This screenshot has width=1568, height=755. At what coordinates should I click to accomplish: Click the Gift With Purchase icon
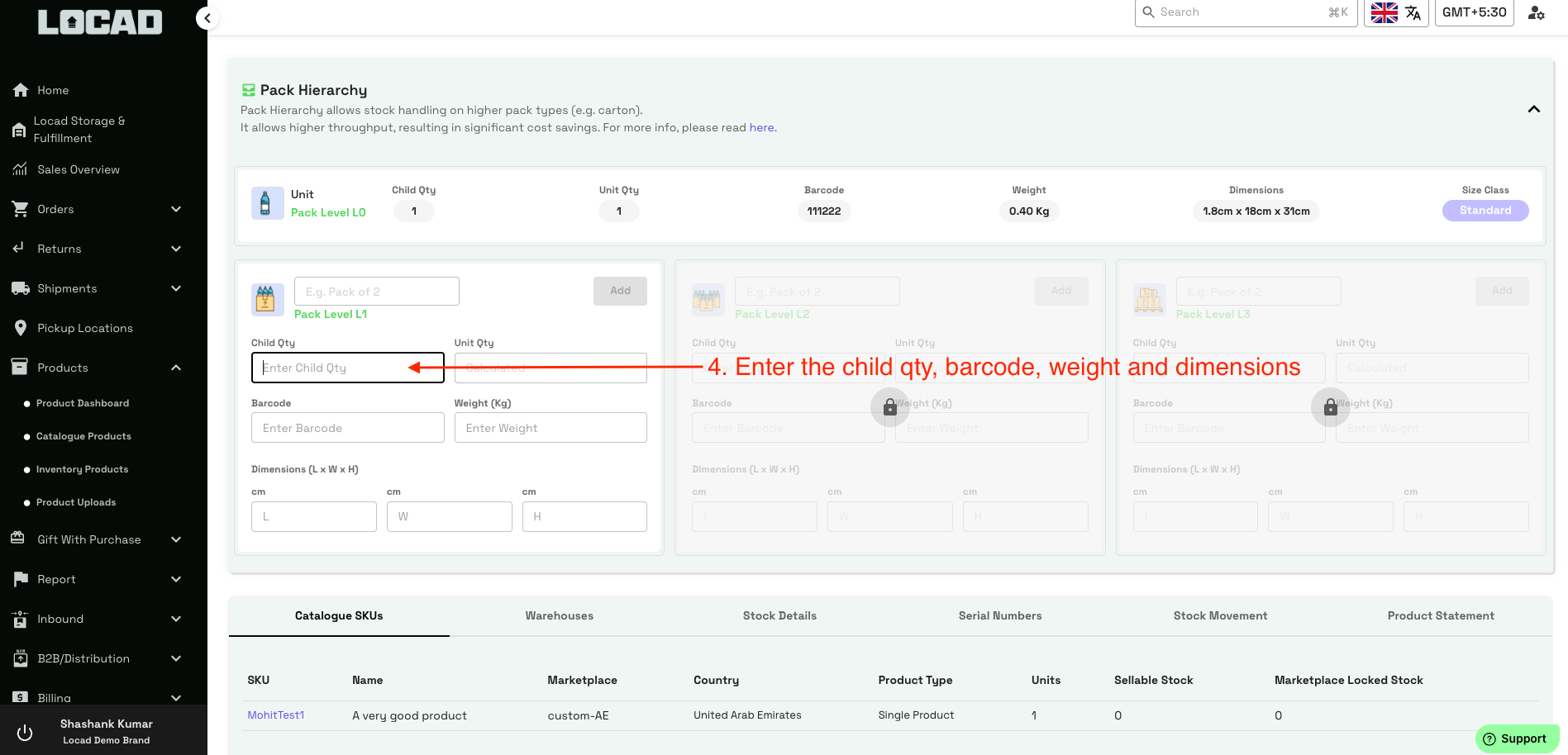[x=18, y=538]
